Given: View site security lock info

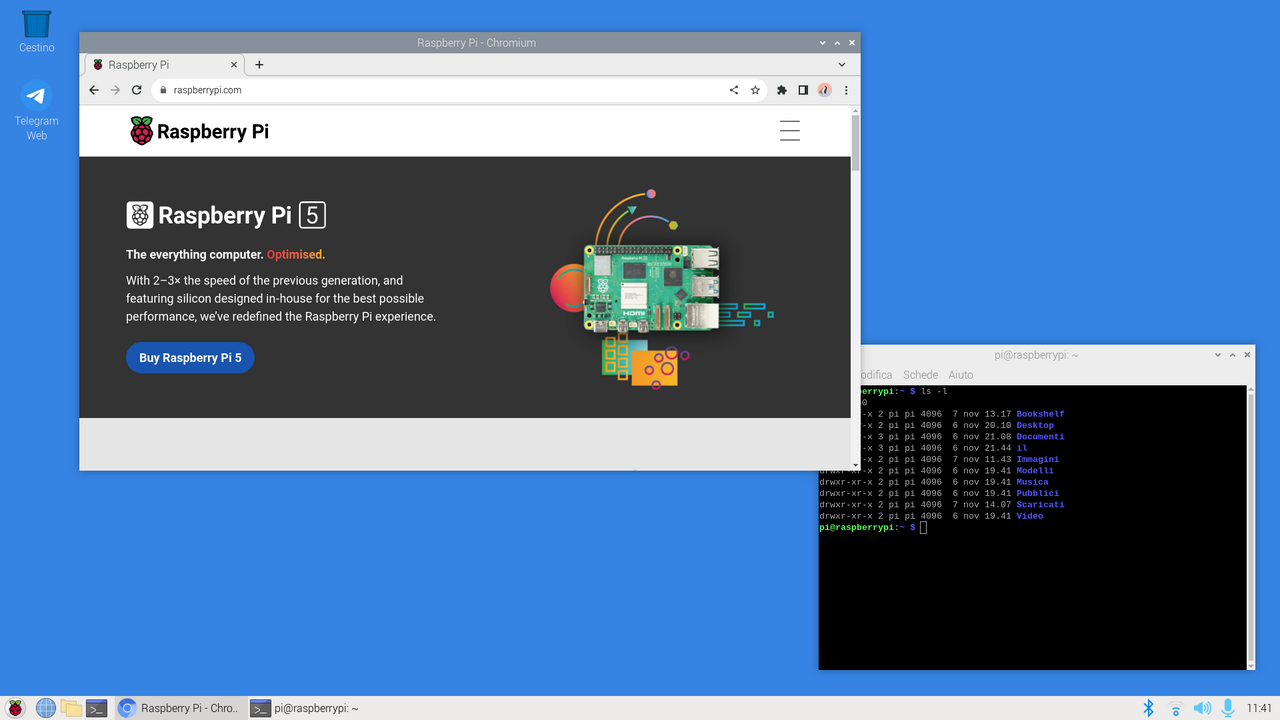Looking at the screenshot, I should (x=164, y=90).
